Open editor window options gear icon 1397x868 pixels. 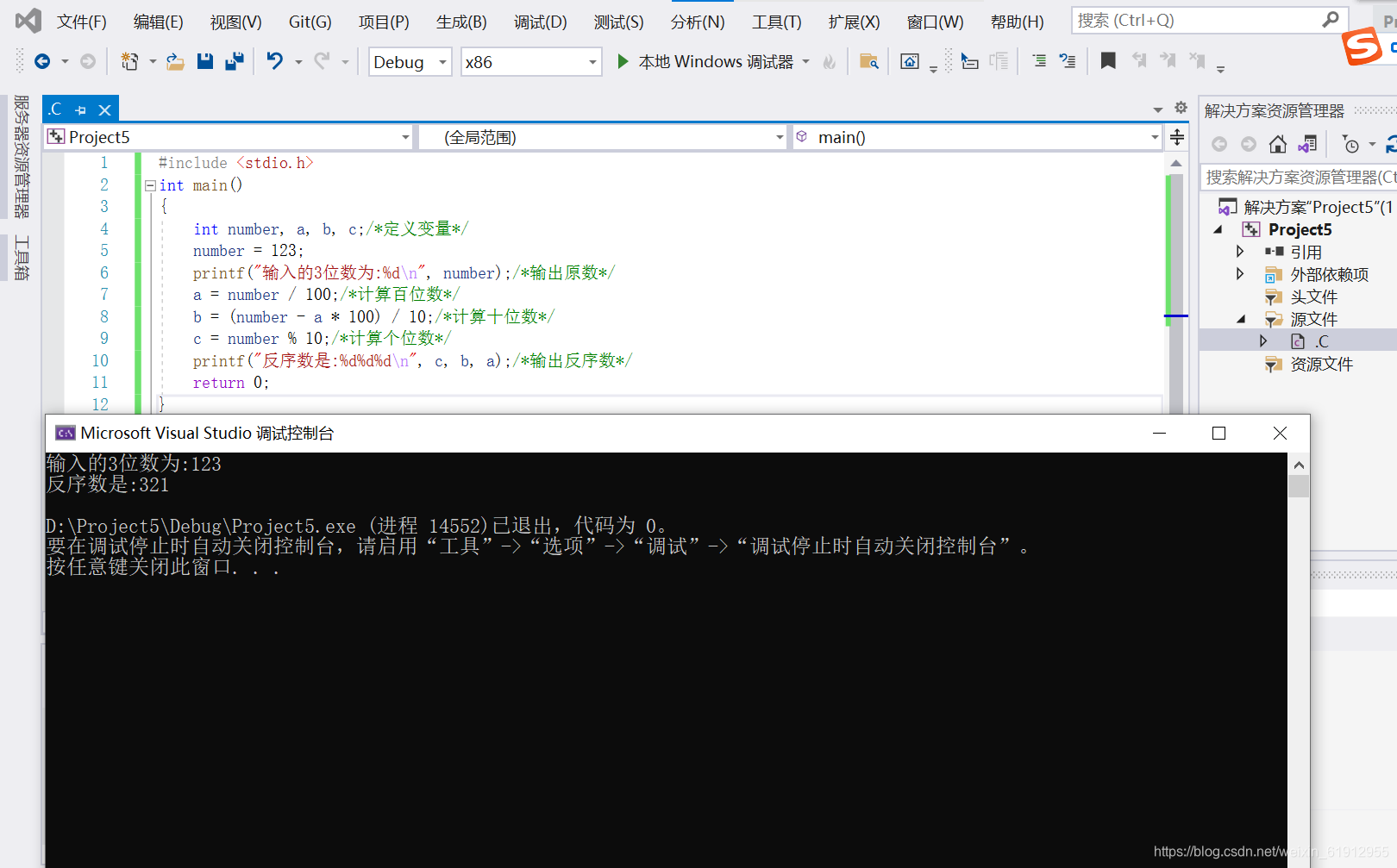[1181, 108]
